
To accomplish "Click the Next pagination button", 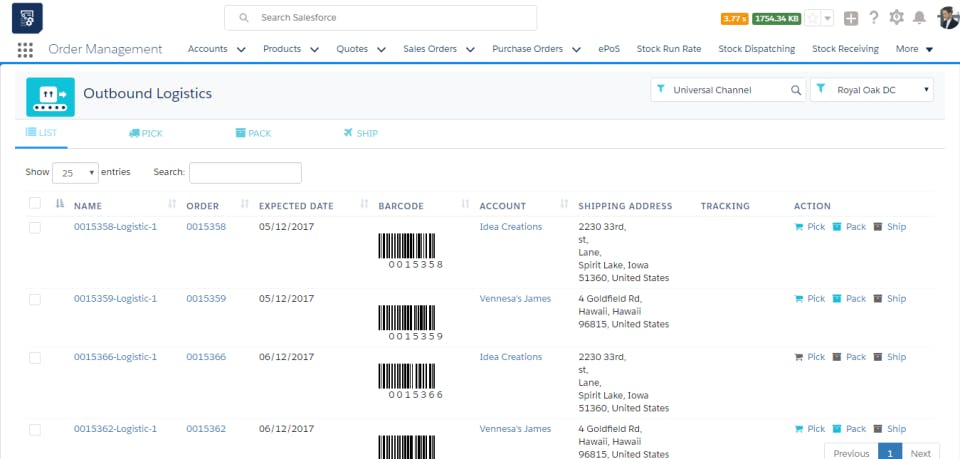I will [921, 453].
